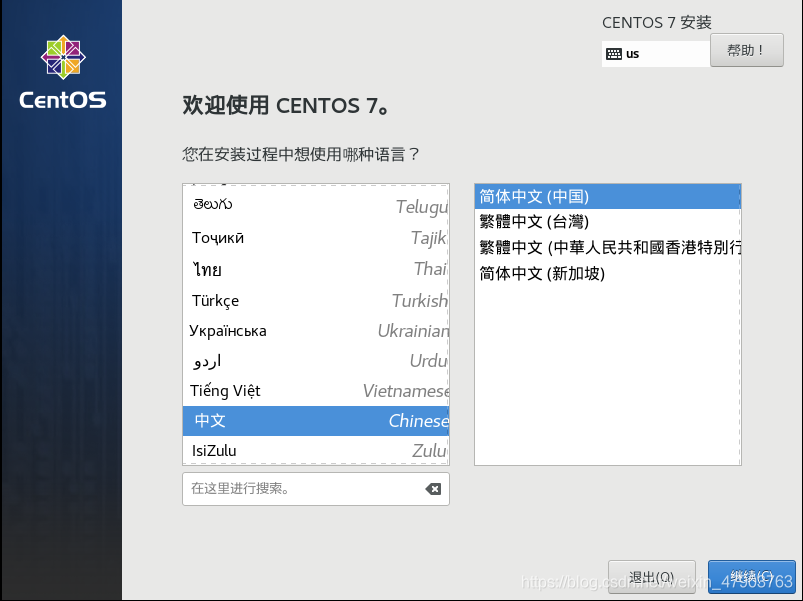Click the language search input field
This screenshot has height=601, width=803.
315,489
